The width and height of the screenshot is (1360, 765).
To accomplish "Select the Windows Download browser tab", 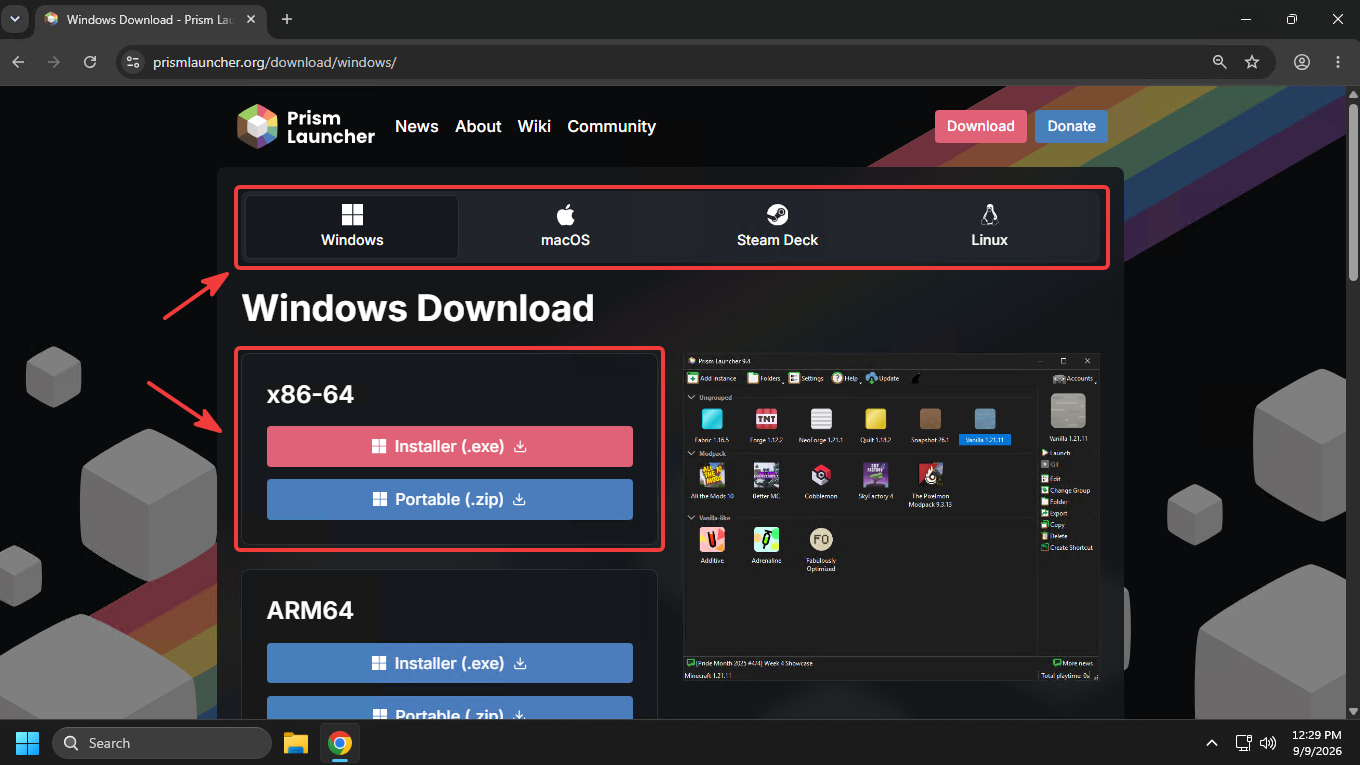I will (x=150, y=19).
